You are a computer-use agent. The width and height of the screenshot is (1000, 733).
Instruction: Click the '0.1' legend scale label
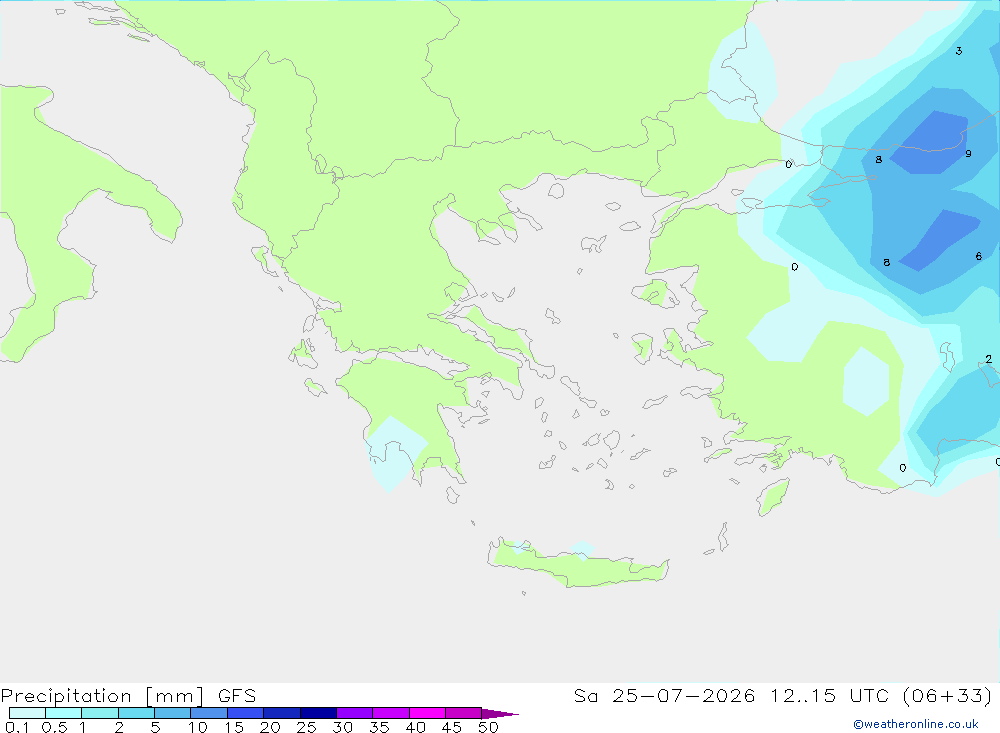tap(17, 727)
